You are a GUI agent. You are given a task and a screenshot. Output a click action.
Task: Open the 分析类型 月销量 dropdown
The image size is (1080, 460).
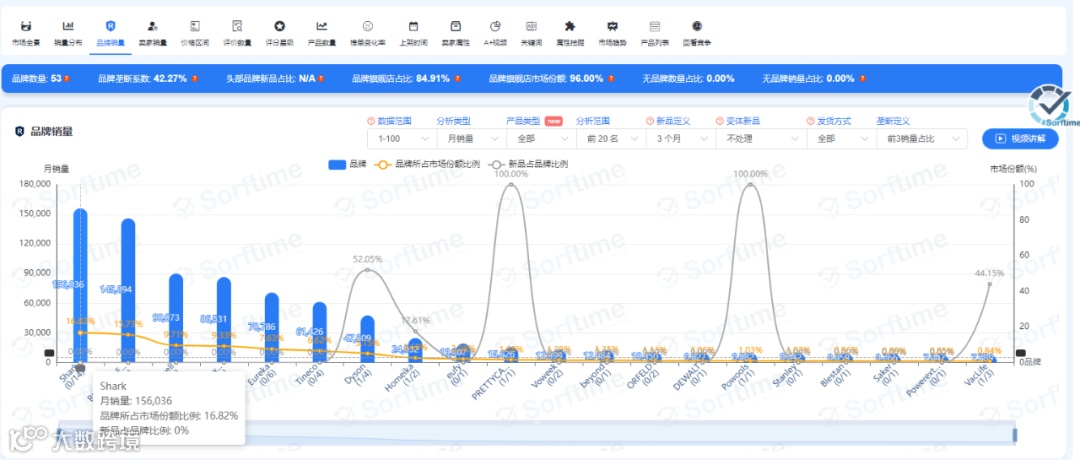[472, 138]
